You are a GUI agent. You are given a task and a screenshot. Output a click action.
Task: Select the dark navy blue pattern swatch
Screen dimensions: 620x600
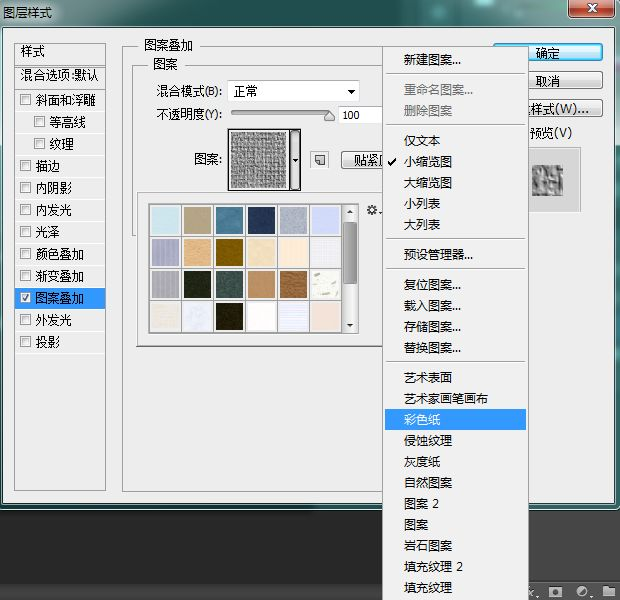(261, 220)
